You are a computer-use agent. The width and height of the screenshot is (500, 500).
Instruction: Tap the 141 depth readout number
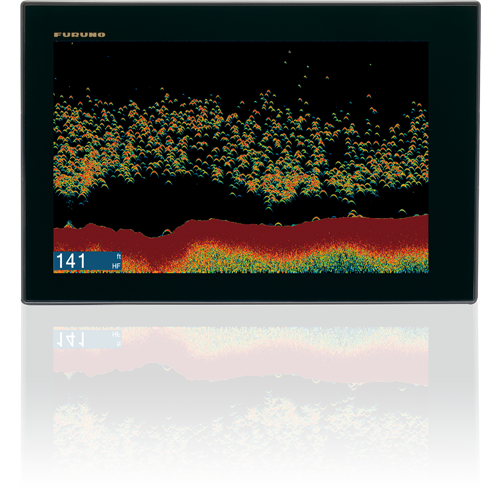click(71, 261)
